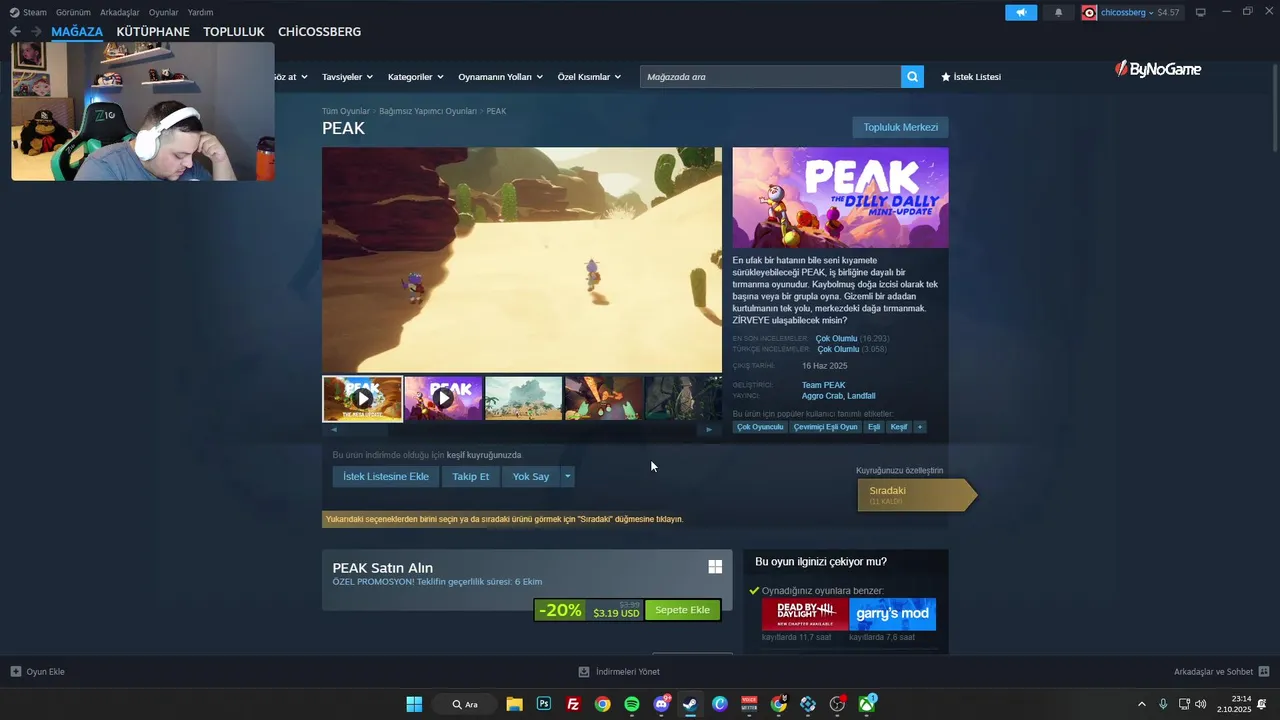Viewport: 1280px width, 720px height.
Task: Open the Görünüm menu
Action: 73,12
